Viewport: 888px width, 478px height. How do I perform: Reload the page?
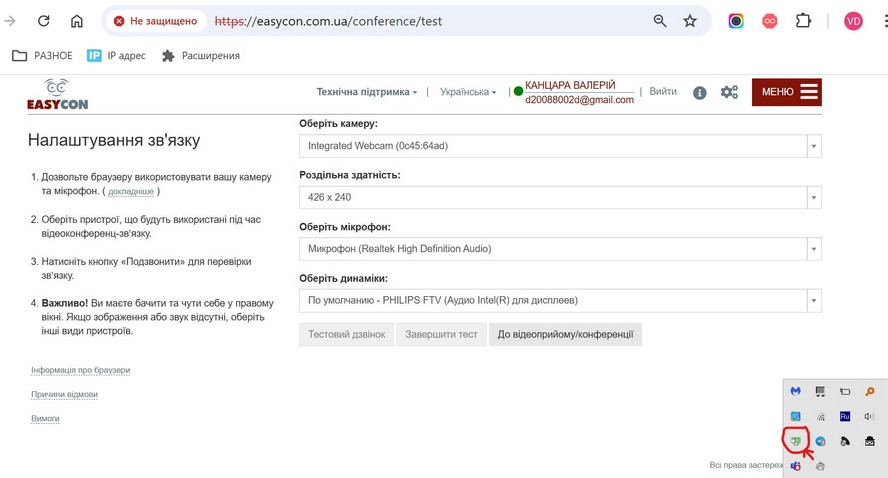click(44, 21)
